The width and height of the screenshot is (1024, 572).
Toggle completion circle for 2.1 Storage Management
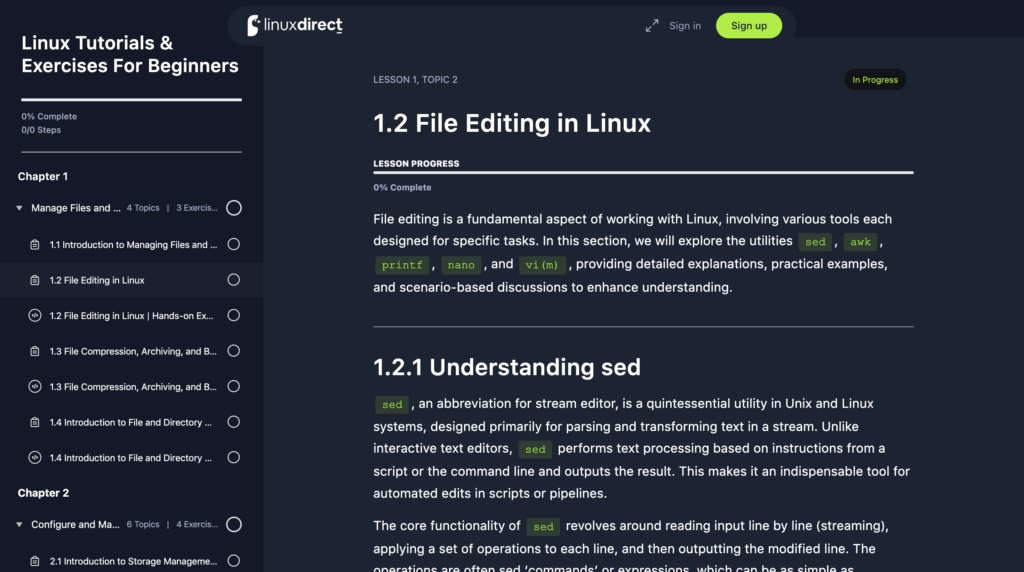[234, 561]
